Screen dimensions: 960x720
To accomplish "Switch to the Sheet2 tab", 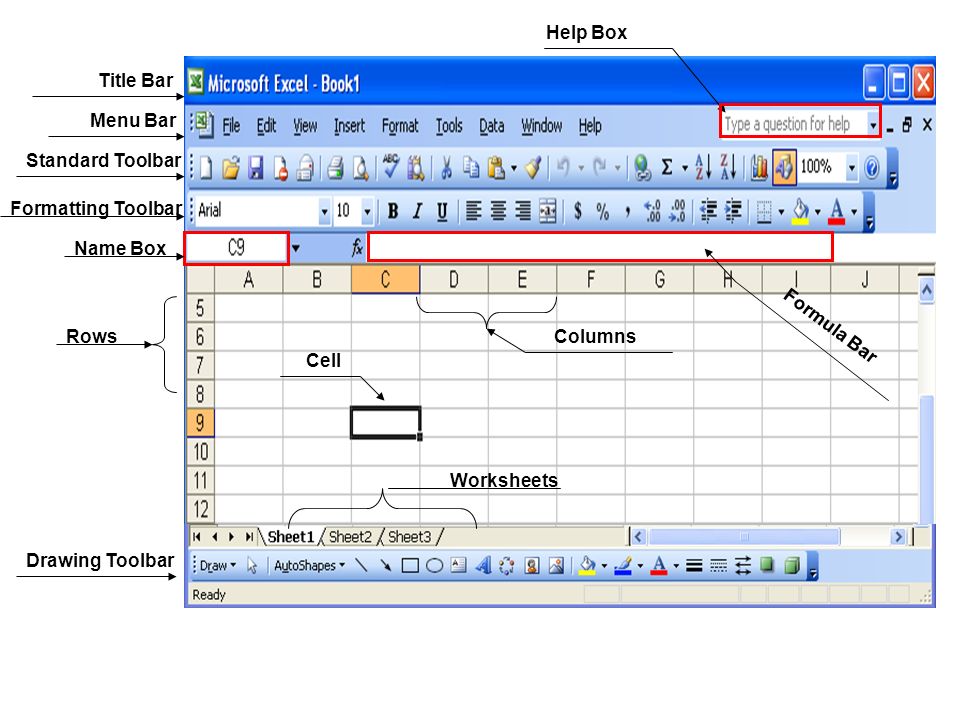I will click(350, 537).
